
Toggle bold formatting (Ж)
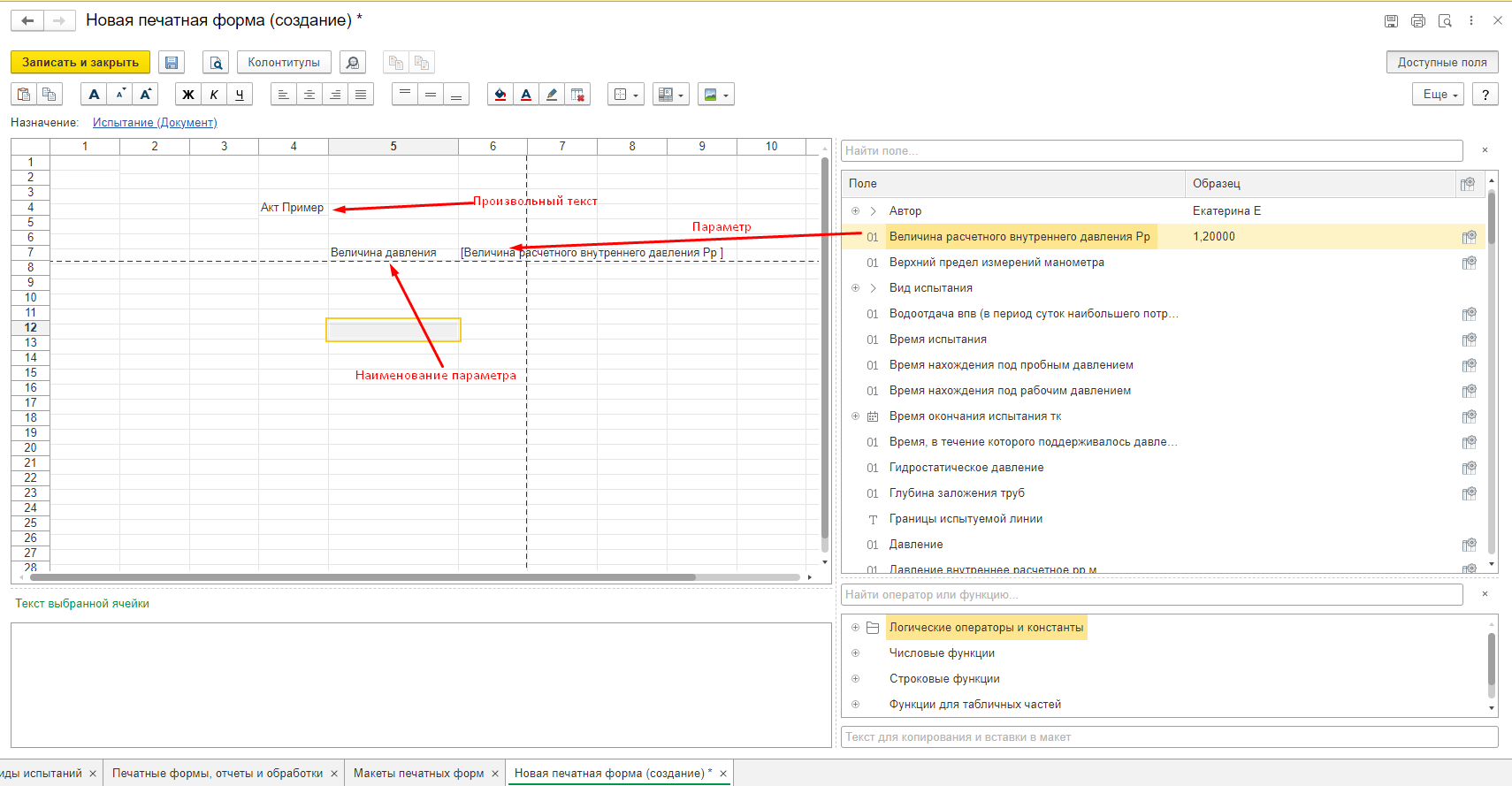tap(188, 95)
